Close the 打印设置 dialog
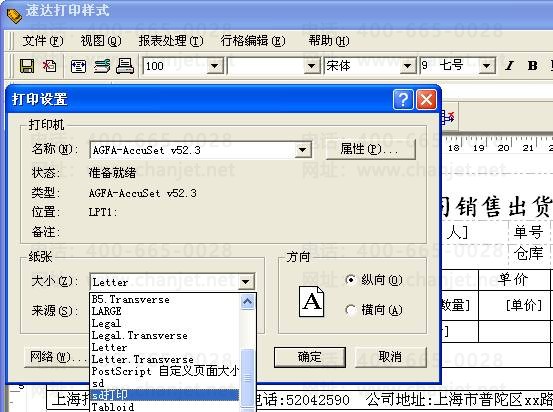The width and height of the screenshot is (553, 412). [x=426, y=99]
